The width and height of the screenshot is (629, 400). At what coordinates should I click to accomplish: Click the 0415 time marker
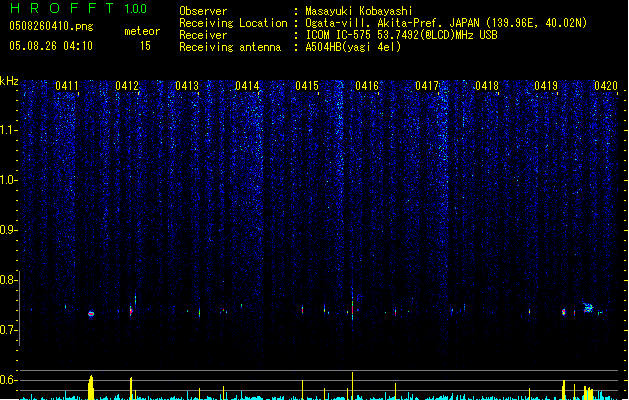click(307, 86)
